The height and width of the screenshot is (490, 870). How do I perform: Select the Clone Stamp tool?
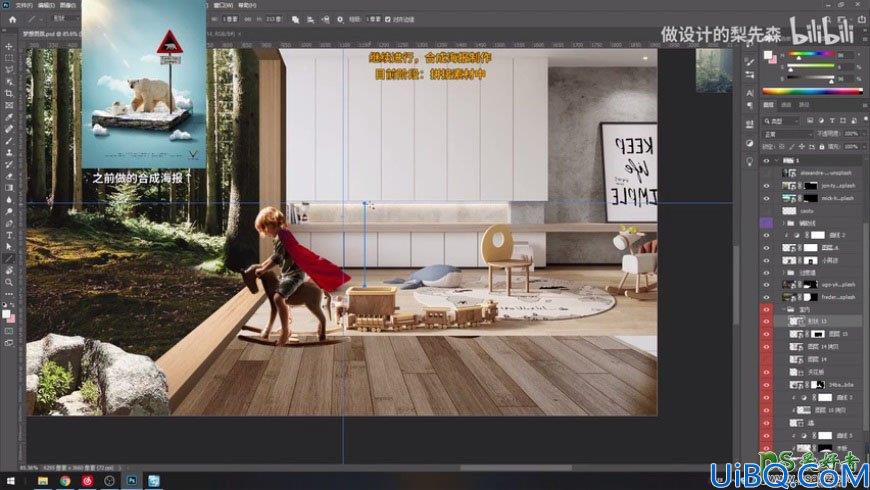pyautogui.click(x=9, y=152)
